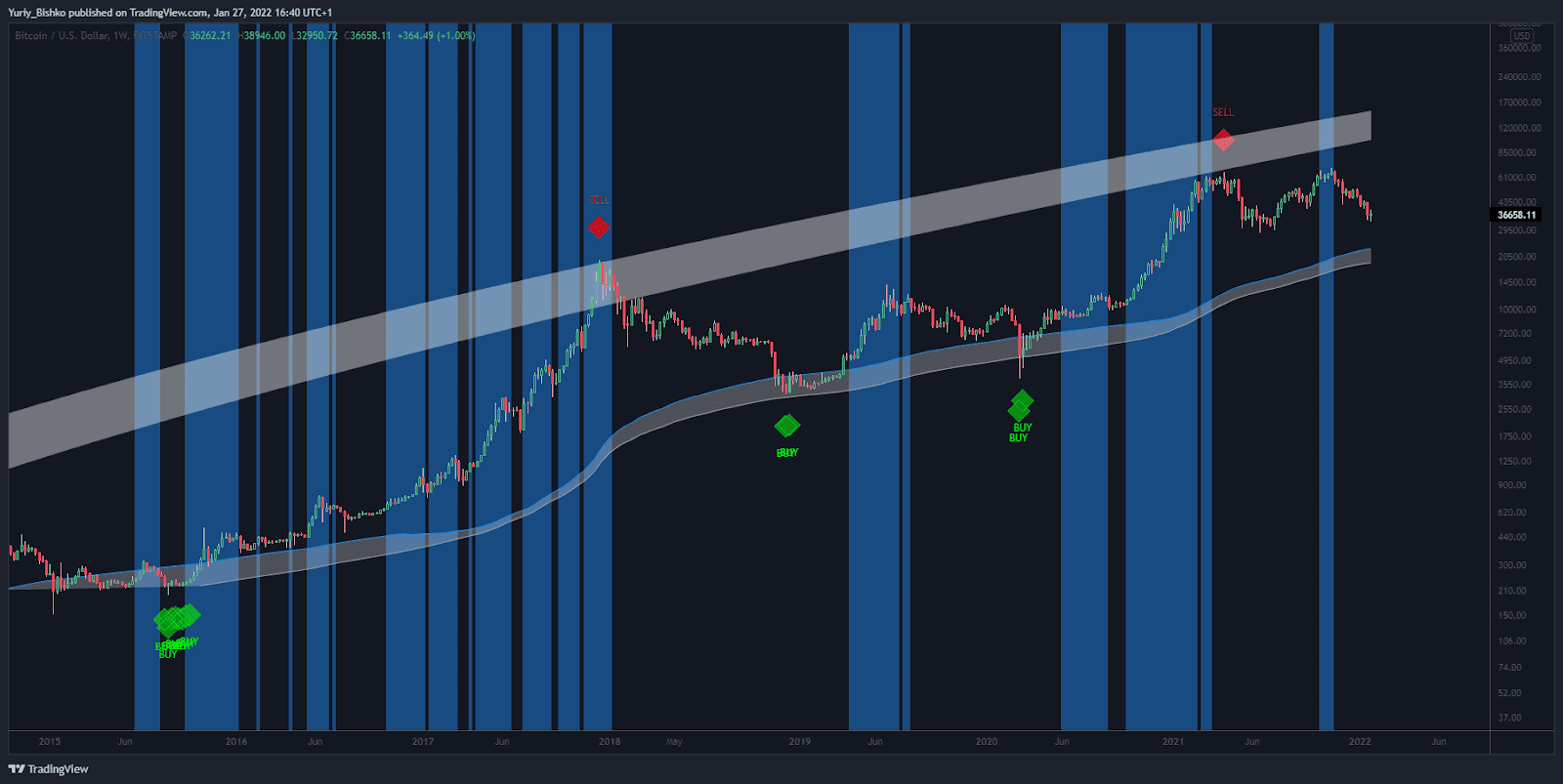Image resolution: width=1563 pixels, height=784 pixels.
Task: Click the 2015 label on the time axis
Action: [x=50, y=742]
